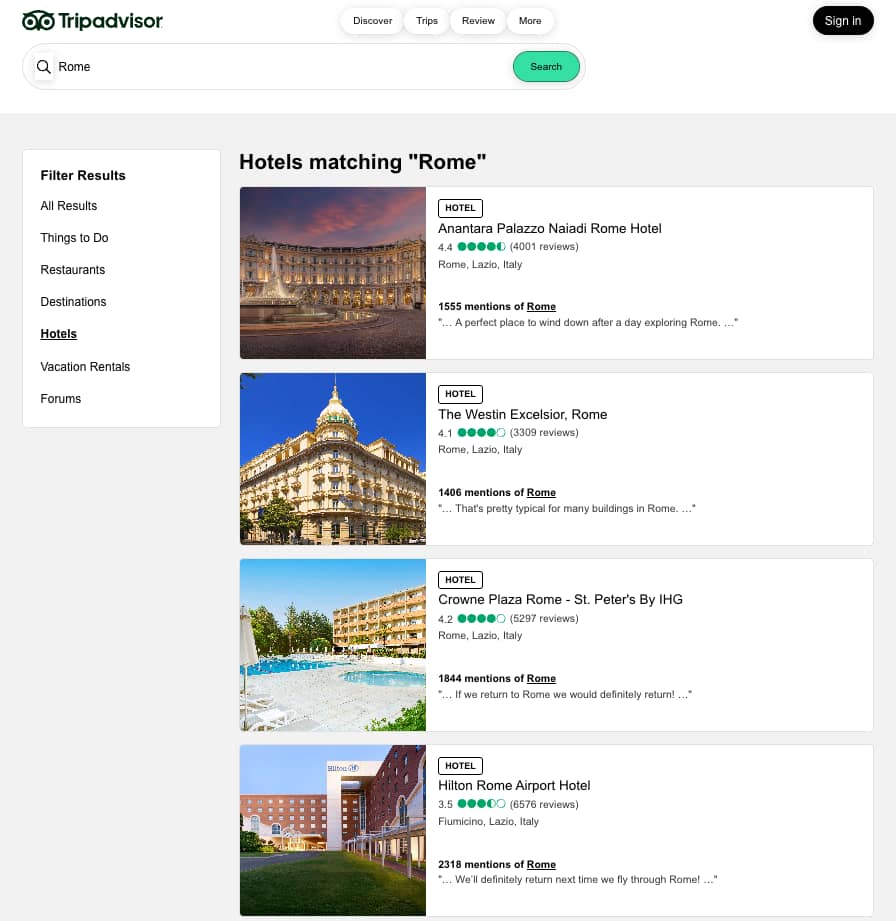This screenshot has height=921, width=896.
Task: Select the Hotels filter
Action: tap(59, 334)
